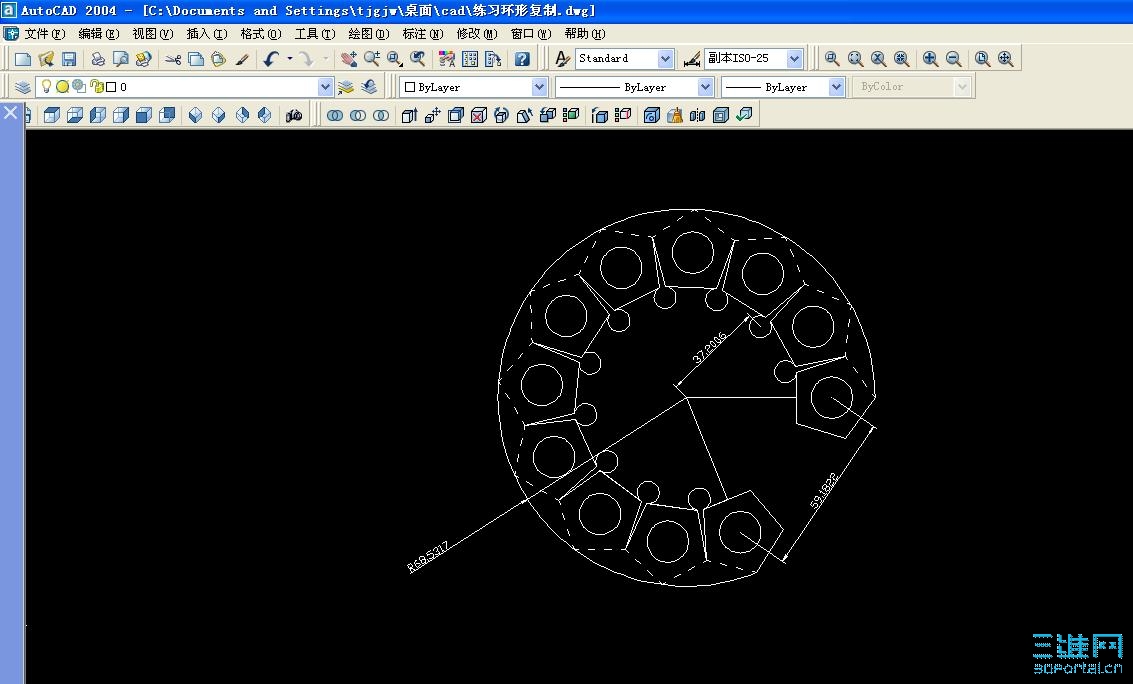Toggle layer 0 lock padlock icon
This screenshot has width=1133, height=684.
[97, 87]
